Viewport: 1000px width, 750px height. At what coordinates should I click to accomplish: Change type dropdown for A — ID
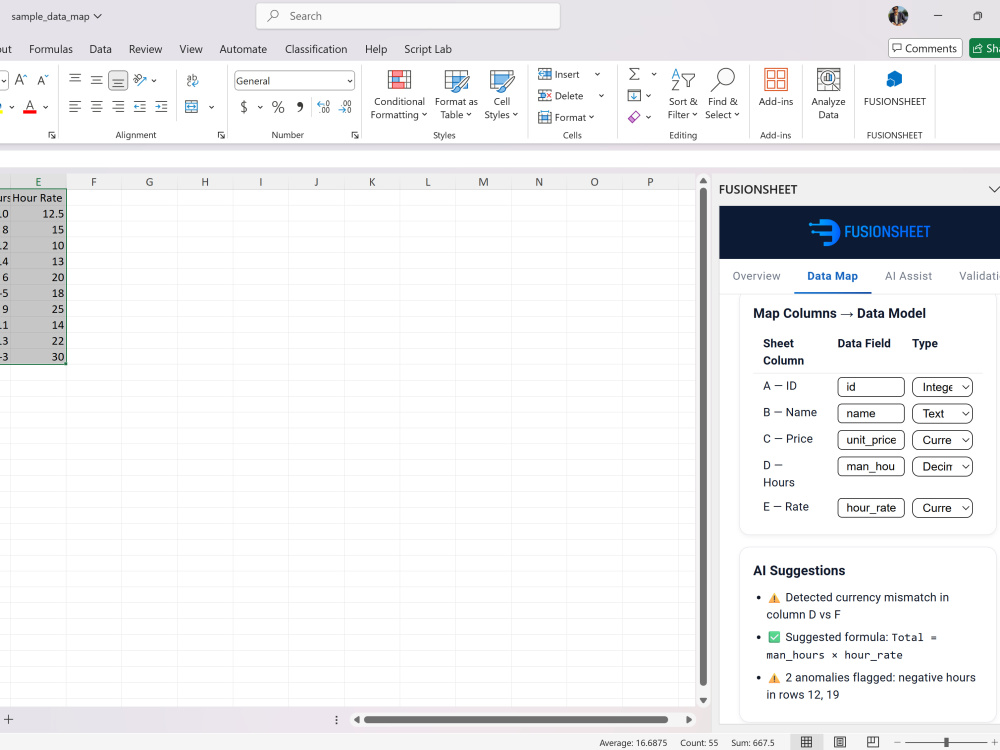click(x=943, y=387)
